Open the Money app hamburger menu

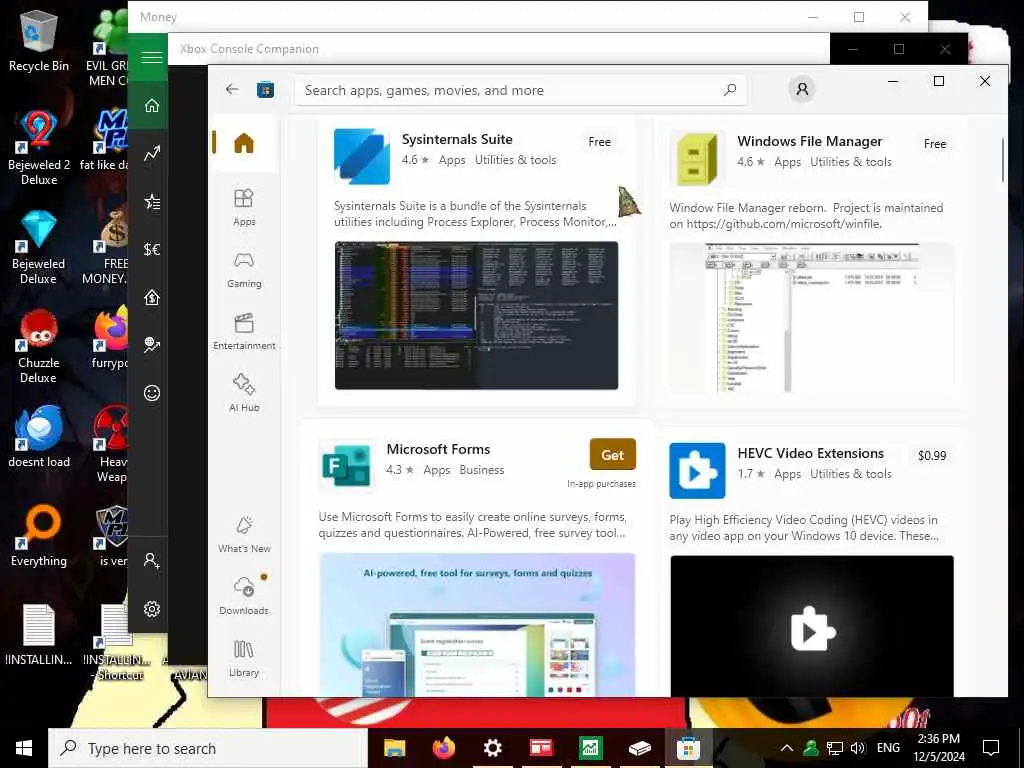click(152, 57)
